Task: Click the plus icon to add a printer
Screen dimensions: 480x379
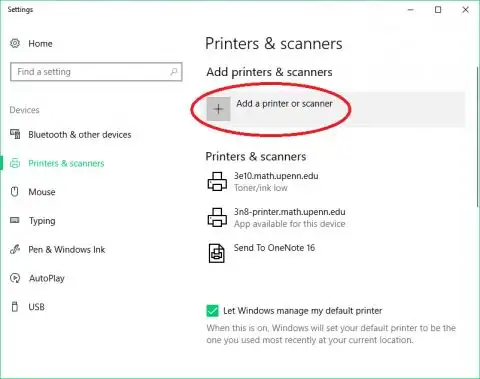Action: click(x=218, y=109)
